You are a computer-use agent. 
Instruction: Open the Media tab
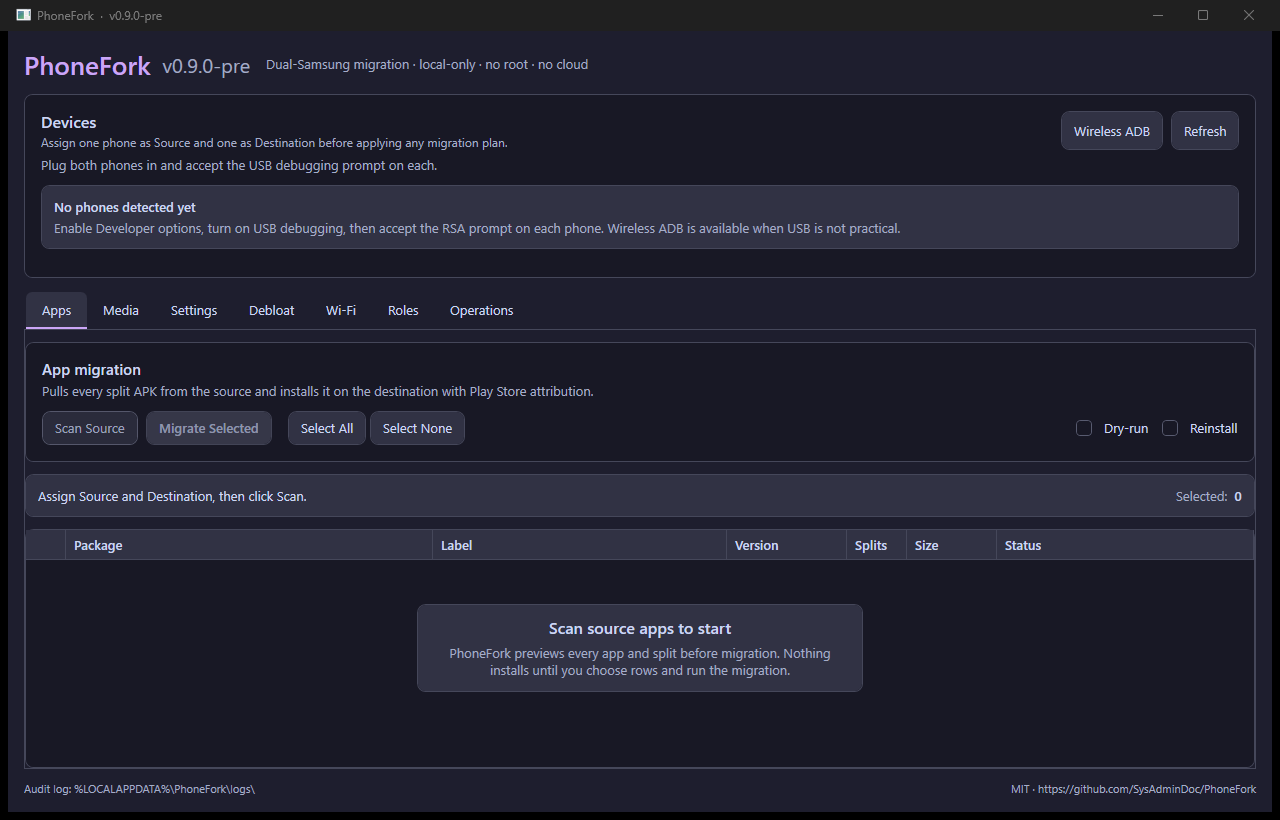[121, 310]
